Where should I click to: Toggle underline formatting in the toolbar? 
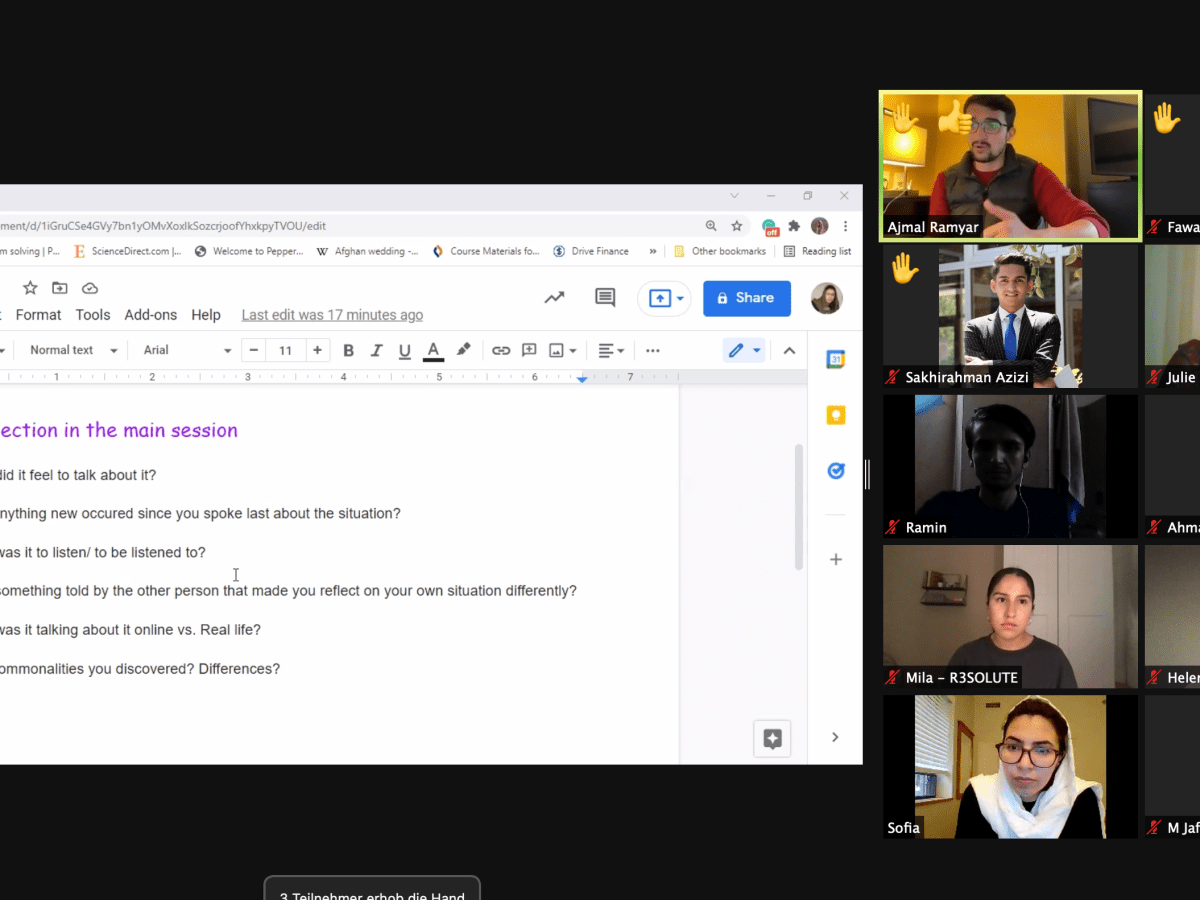[404, 350]
